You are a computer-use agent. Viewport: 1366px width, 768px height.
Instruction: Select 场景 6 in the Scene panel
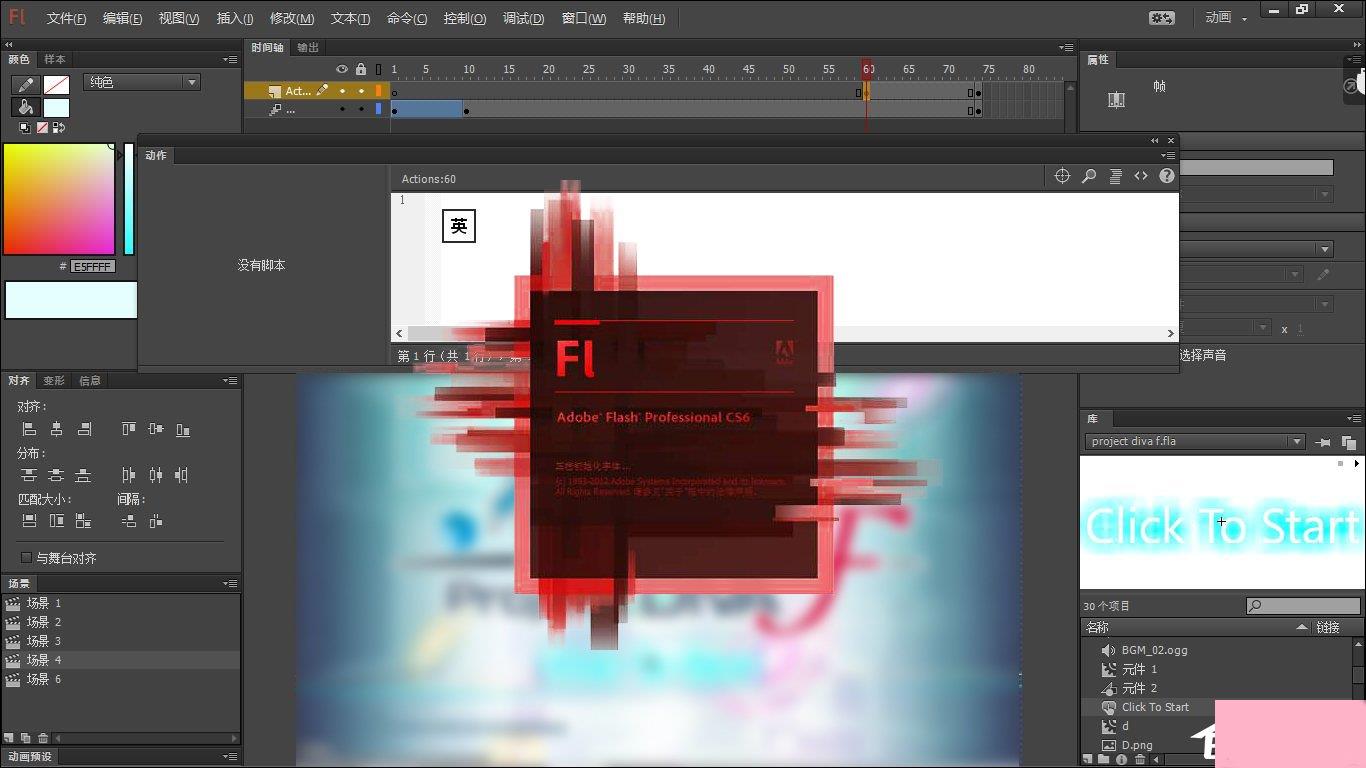point(121,679)
